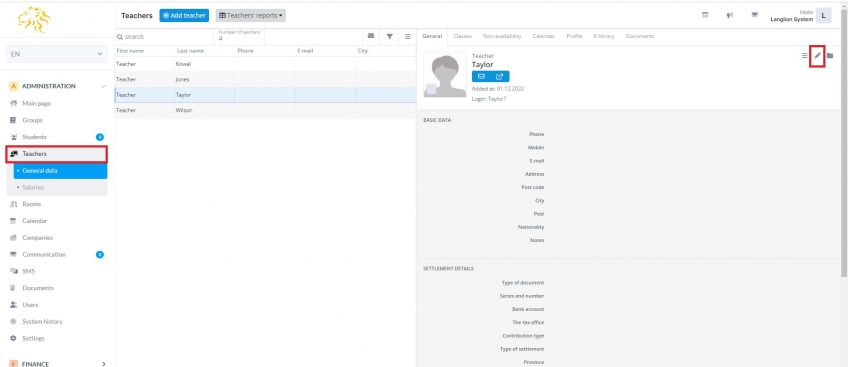Select the General tab
Screen dimensions: 848x367
pyautogui.click(x=432, y=36)
